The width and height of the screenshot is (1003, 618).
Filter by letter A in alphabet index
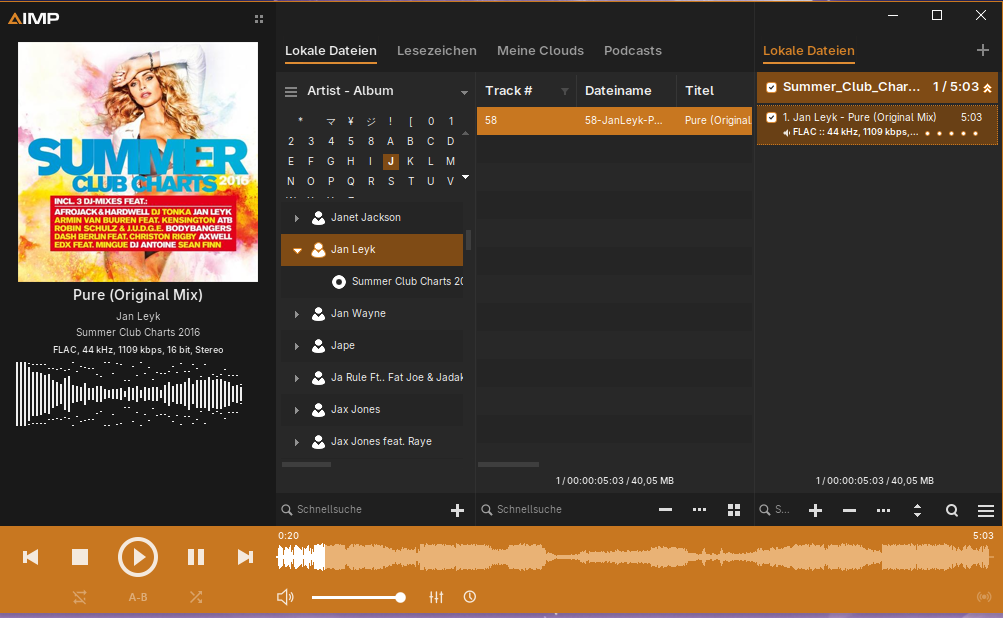click(390, 141)
